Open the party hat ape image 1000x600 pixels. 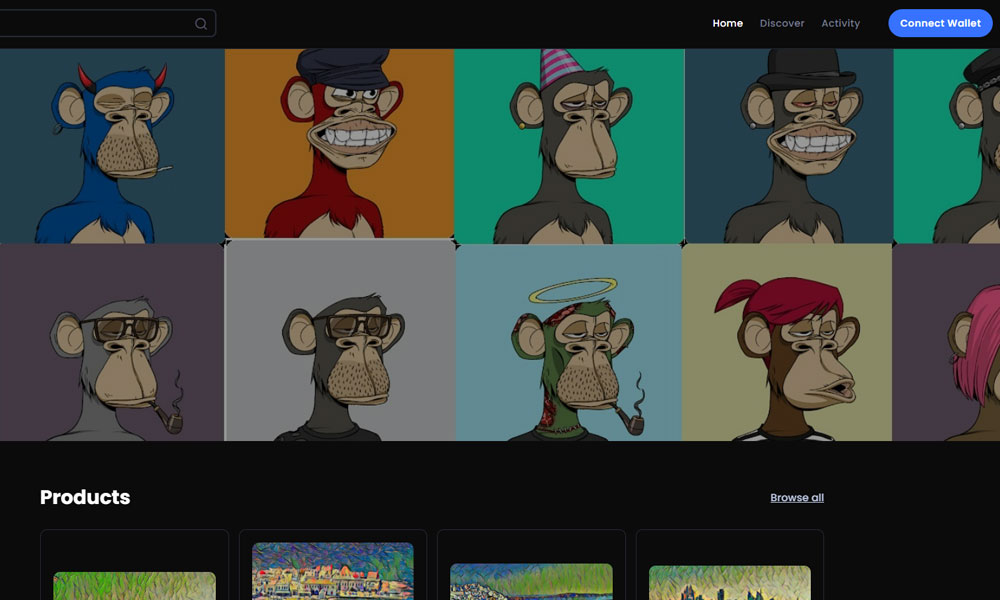click(569, 146)
